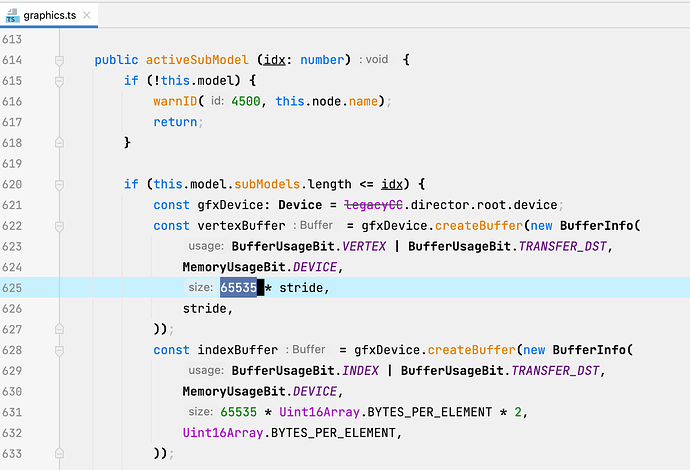690x470 pixels.
Task: Click the return keyword on line 617
Action: coord(175,122)
